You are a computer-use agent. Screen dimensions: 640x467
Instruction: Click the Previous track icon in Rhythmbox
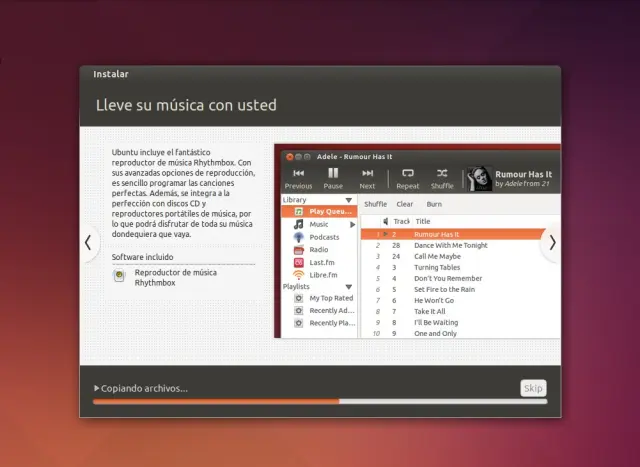[x=298, y=173]
